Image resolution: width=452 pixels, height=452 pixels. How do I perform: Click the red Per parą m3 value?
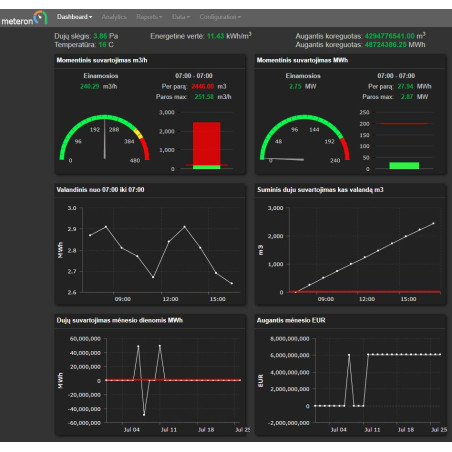[x=203, y=86]
